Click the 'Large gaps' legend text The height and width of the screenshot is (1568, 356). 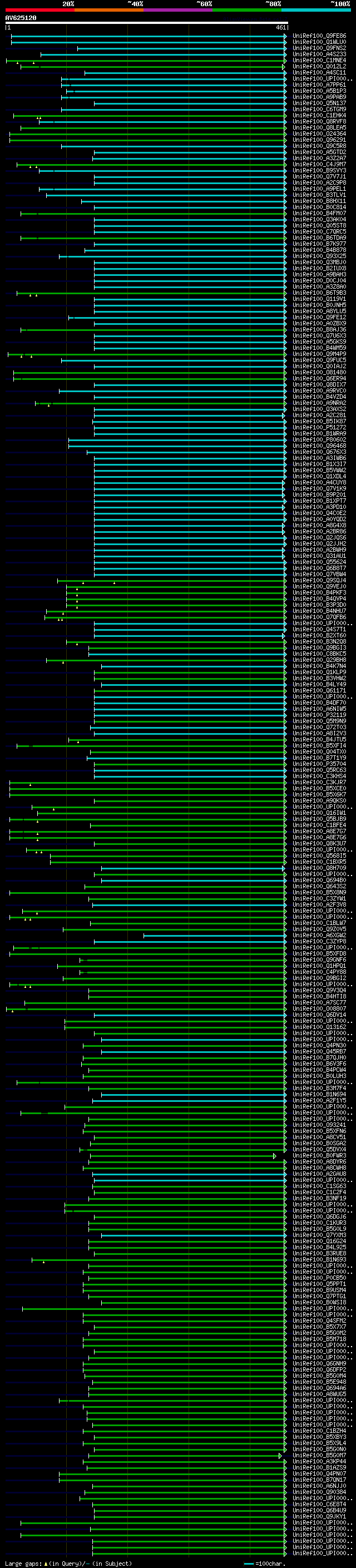tap(23, 1563)
